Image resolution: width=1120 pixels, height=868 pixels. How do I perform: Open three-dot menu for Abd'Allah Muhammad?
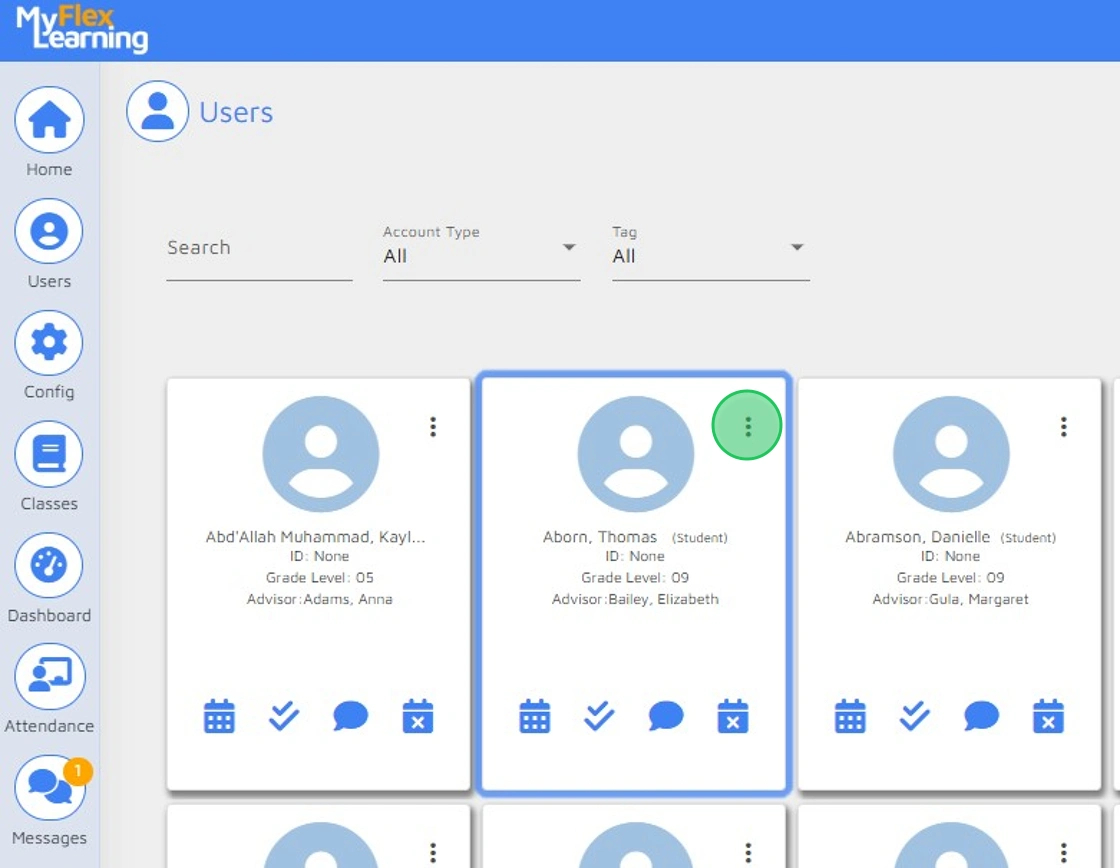pos(433,426)
